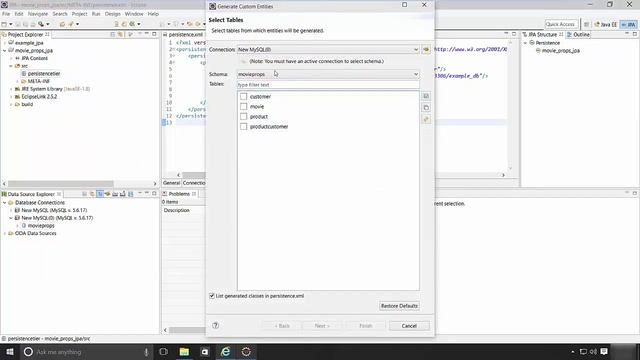Screen dimensions: 640x360
Task: Click the Project Explorer horizontal scrollbar
Action: (x=60, y=184)
